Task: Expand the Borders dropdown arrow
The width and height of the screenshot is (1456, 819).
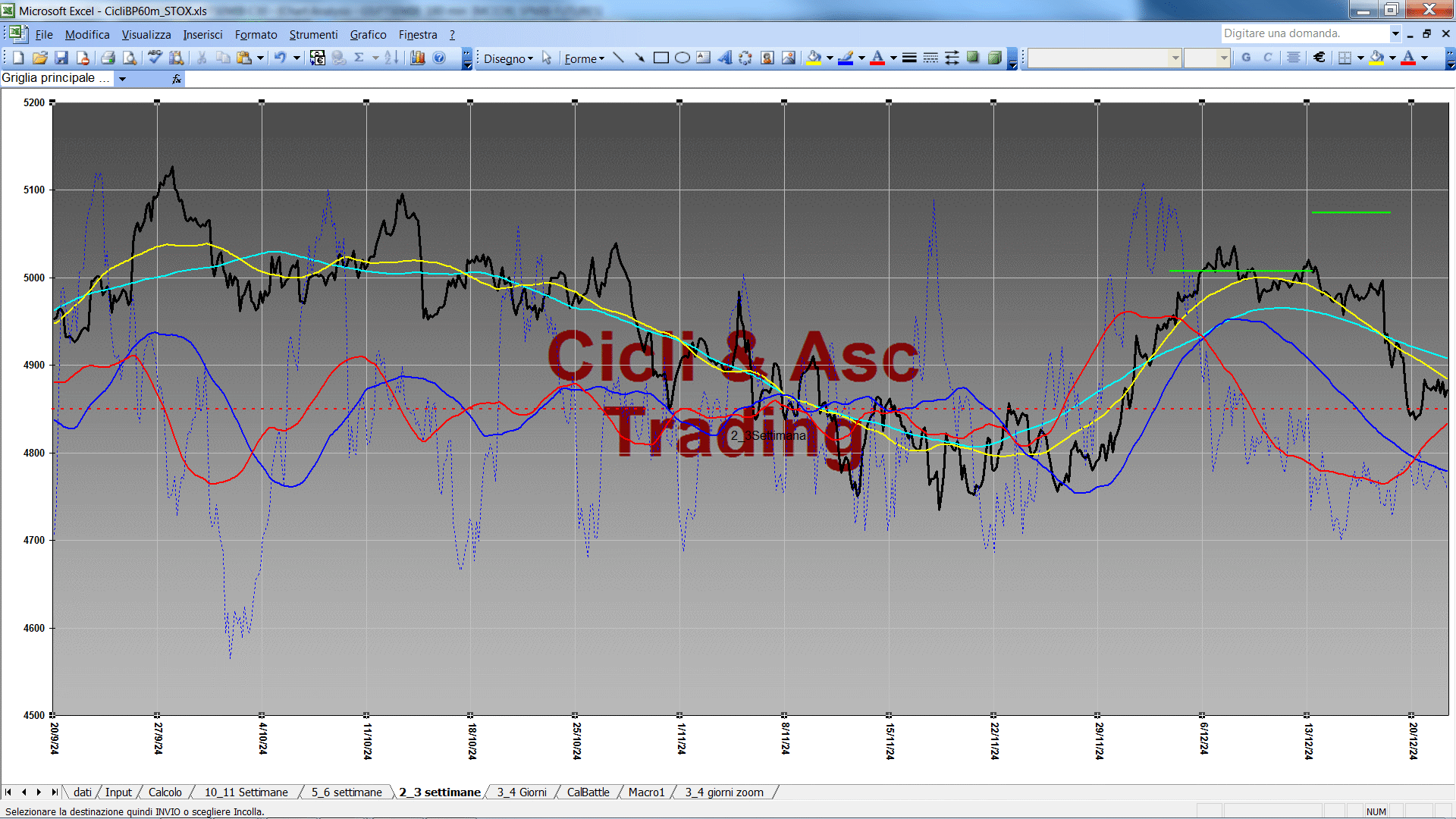Action: [1360, 58]
